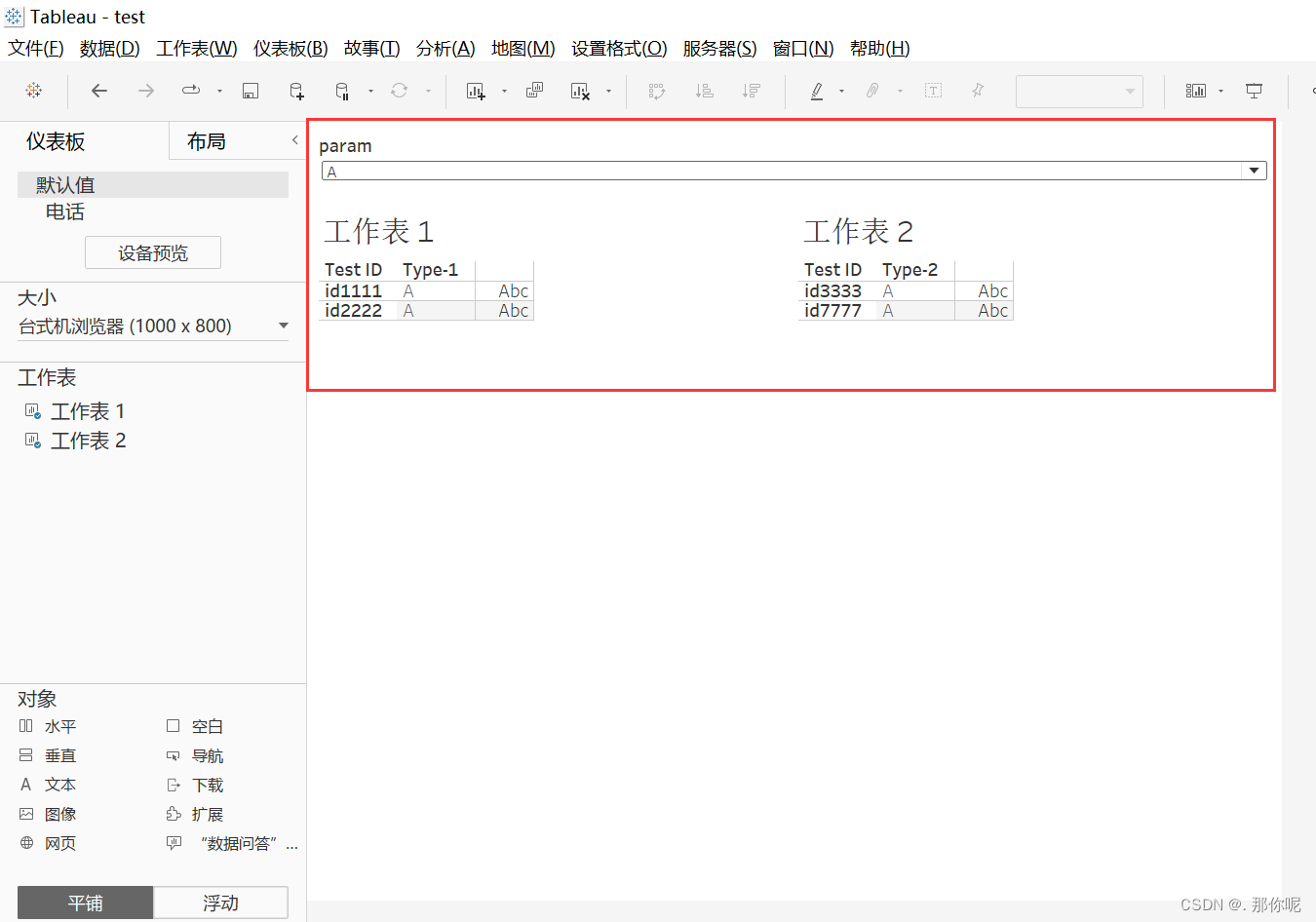Screen dimensions: 1316x922
Task: Click the clear sheet icon
Action: coord(580,91)
